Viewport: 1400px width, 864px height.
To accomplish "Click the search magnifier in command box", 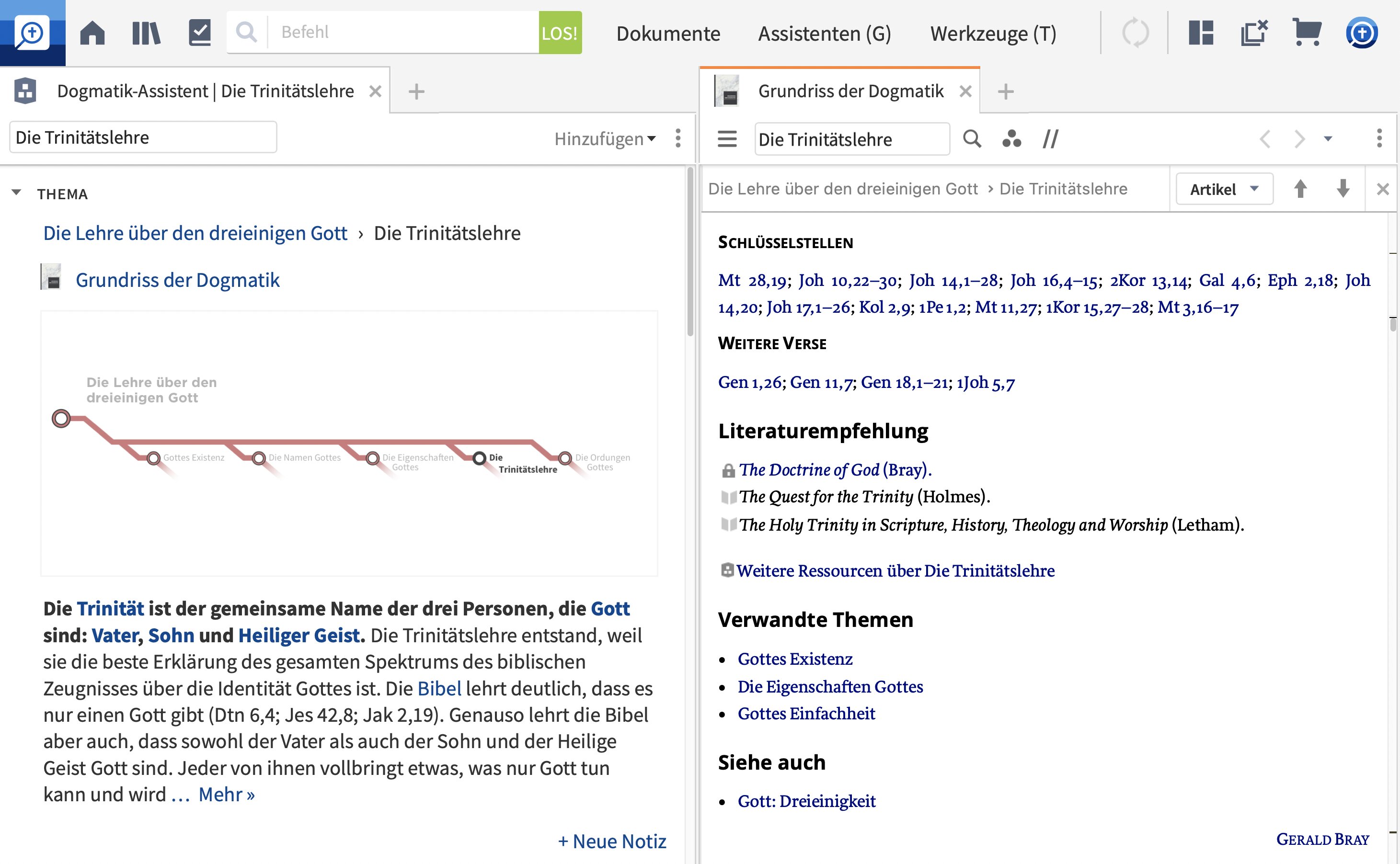I will [x=246, y=32].
